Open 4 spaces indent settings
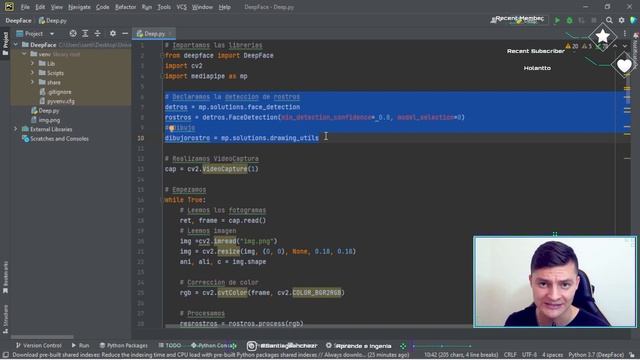The width and height of the screenshot is (640, 360). coord(553,355)
